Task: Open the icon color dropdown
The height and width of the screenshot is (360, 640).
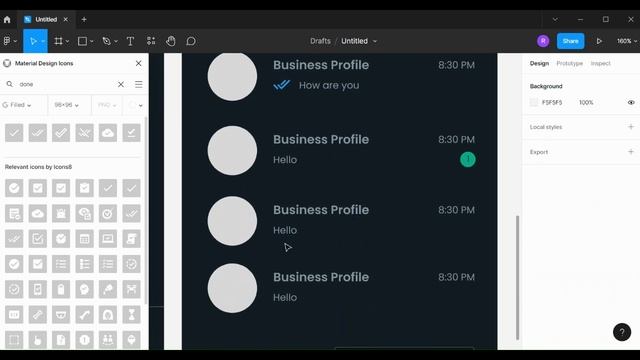Action: click(136, 105)
